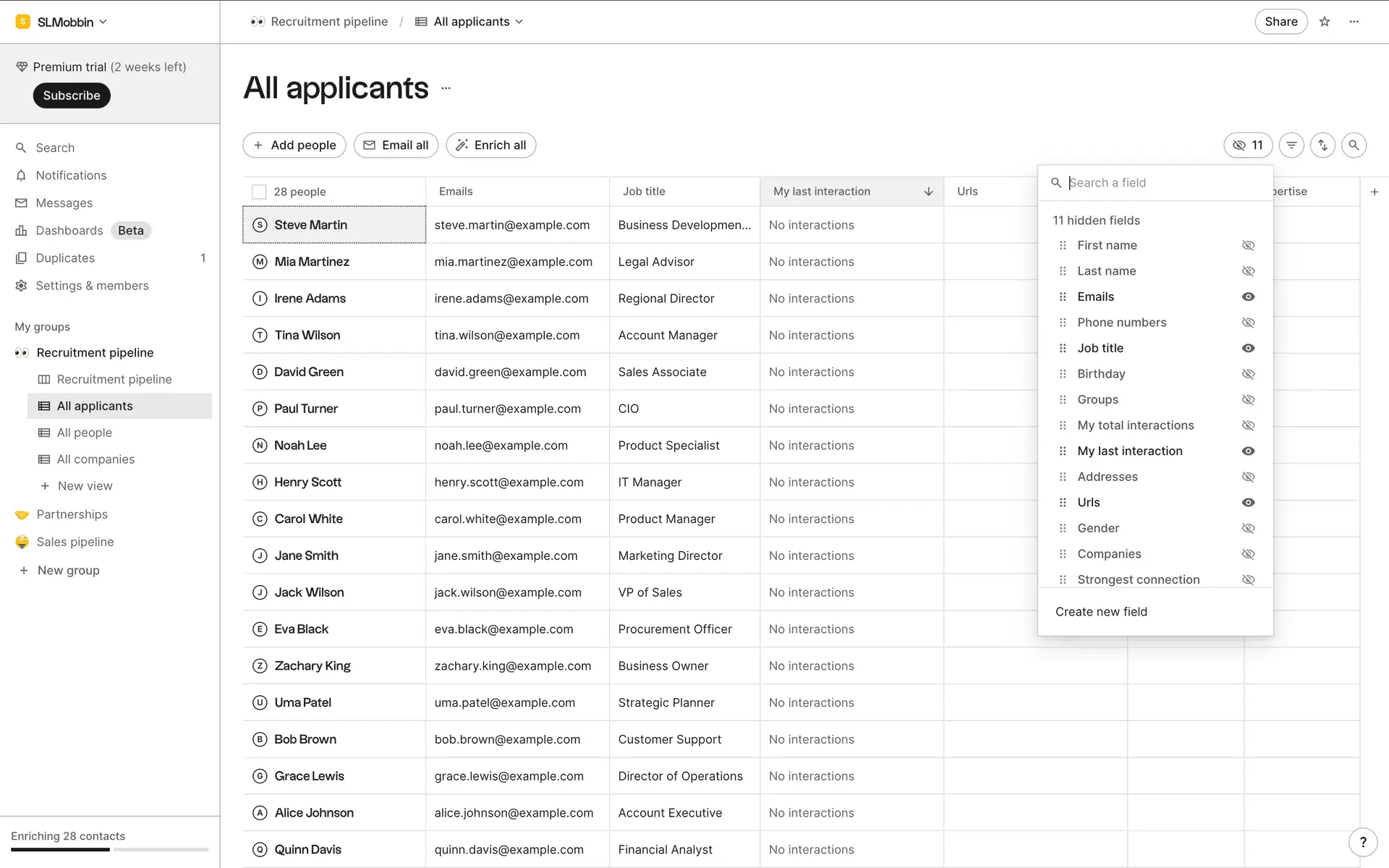Star this view as a favorite
The width and height of the screenshot is (1389, 868).
point(1325,22)
